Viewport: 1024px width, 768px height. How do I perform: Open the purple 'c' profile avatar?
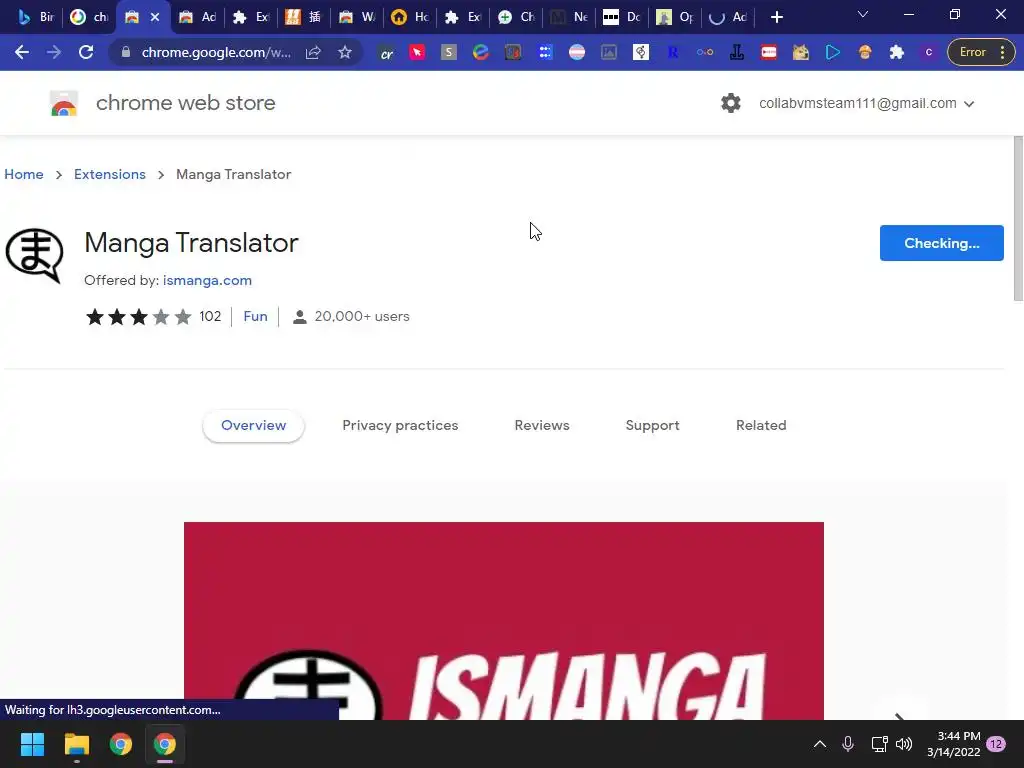click(x=929, y=52)
